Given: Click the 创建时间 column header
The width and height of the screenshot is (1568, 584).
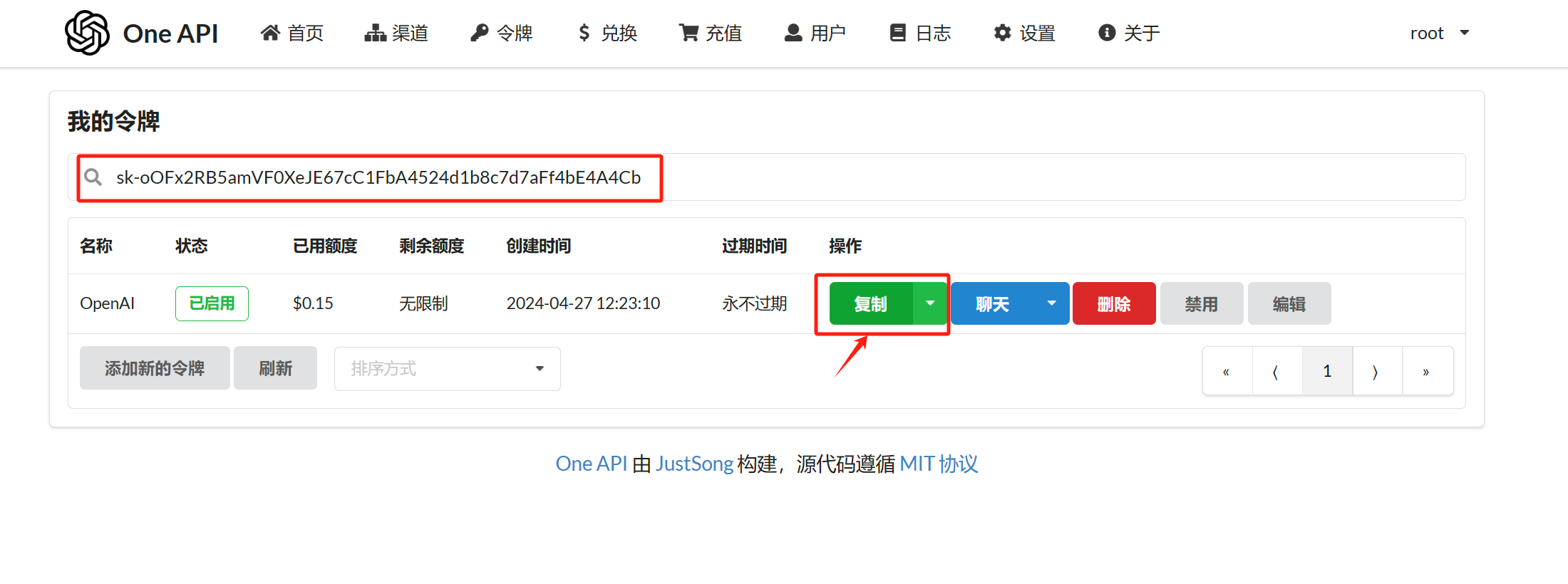Looking at the screenshot, I should point(539,246).
